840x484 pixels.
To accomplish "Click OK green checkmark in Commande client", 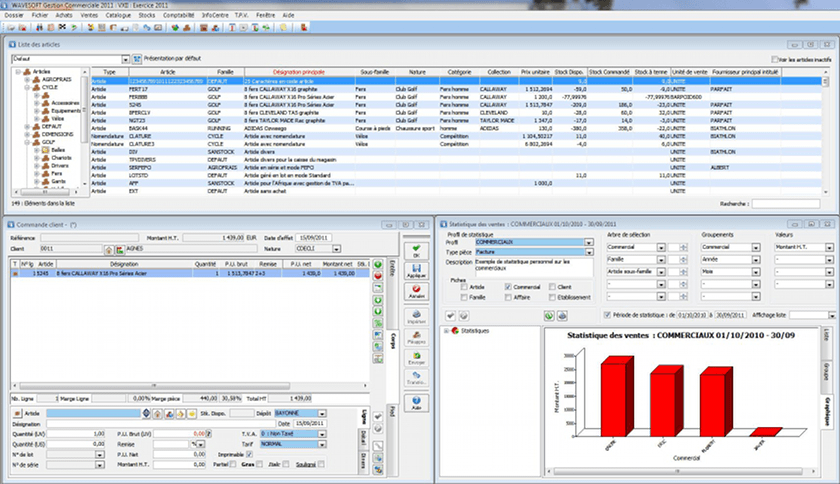I will tap(416, 250).
